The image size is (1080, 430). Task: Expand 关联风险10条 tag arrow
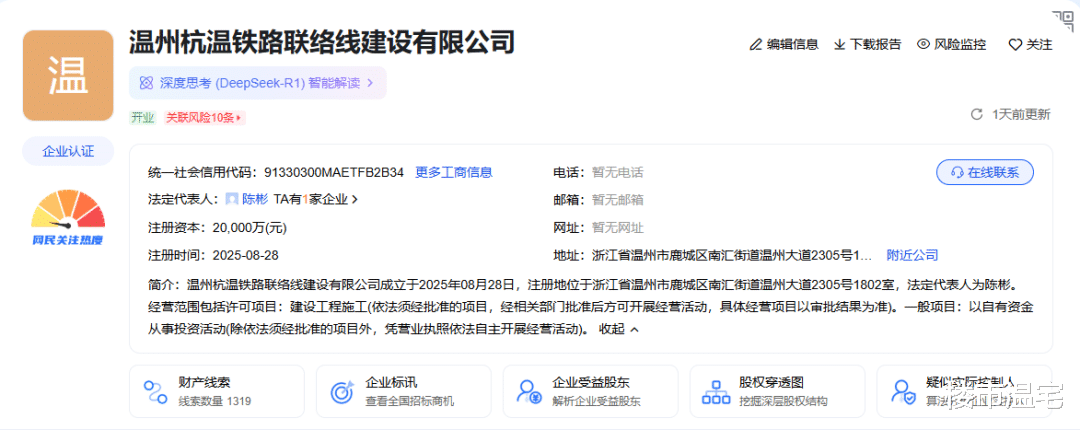pyautogui.click(x=239, y=118)
